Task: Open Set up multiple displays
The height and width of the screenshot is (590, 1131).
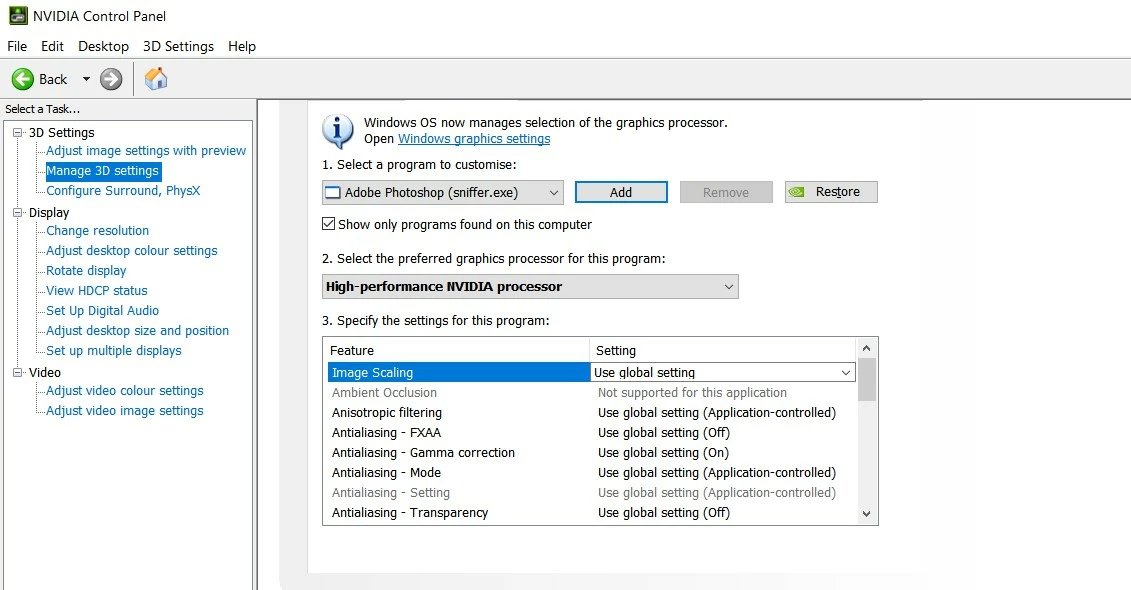Action: (114, 351)
